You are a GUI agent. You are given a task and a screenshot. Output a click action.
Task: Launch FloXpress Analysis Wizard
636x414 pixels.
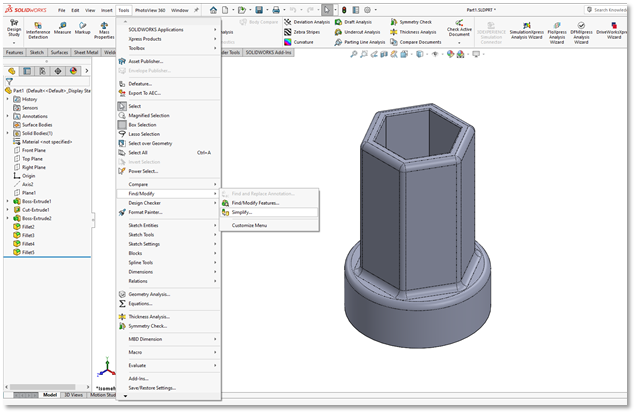click(557, 33)
